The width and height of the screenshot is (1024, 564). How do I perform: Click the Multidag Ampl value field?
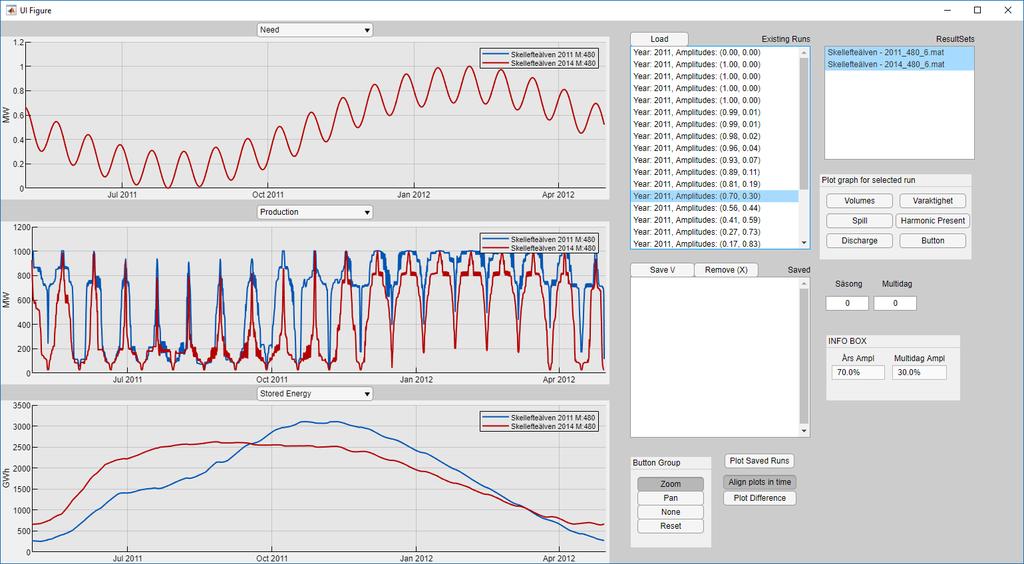(x=919, y=372)
